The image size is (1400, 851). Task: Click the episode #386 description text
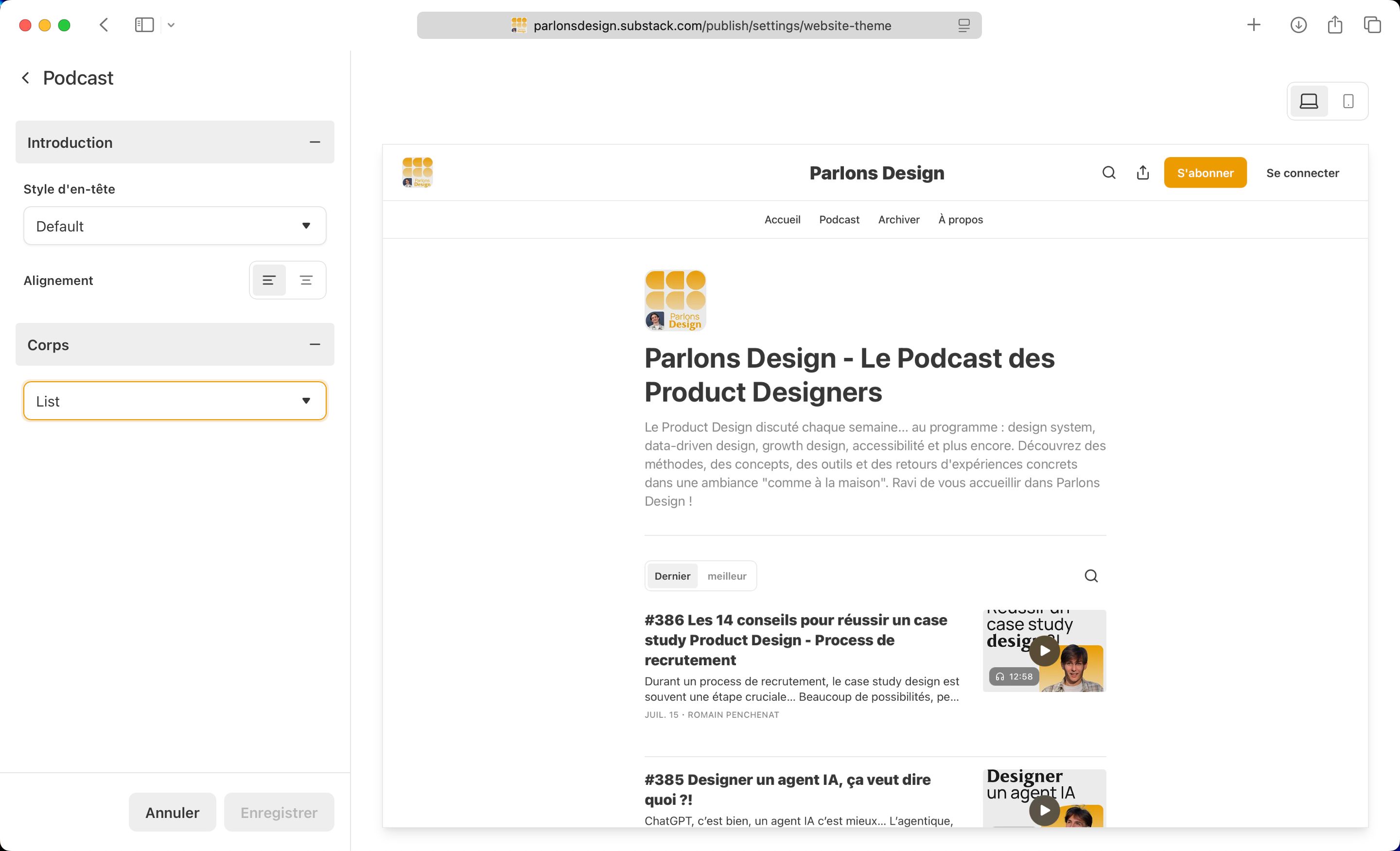[x=802, y=689]
